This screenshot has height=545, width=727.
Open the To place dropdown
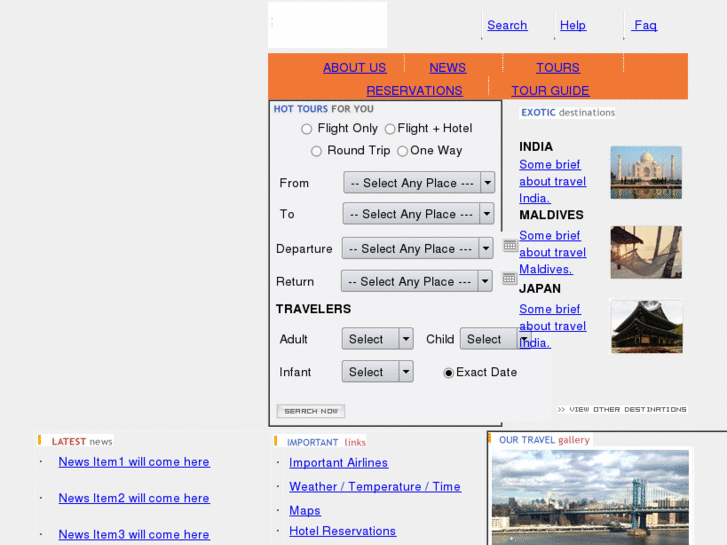point(418,214)
